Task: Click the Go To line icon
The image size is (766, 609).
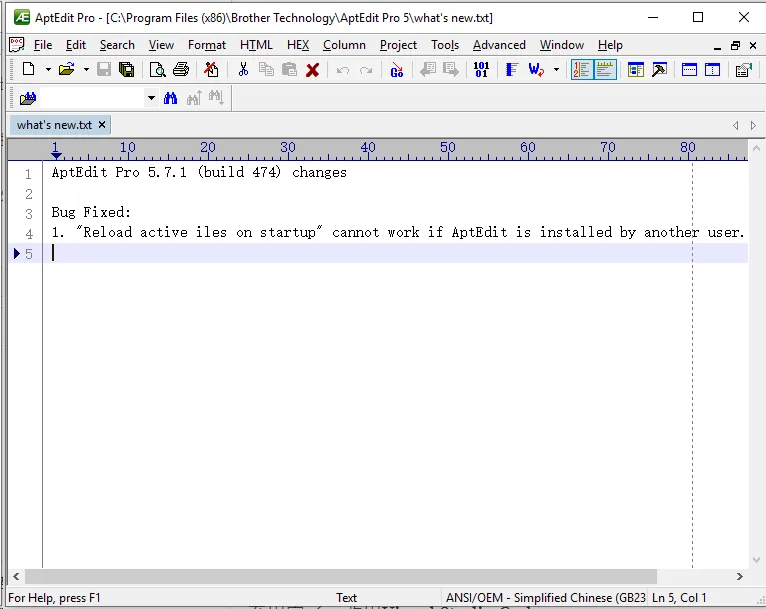Action: 397,69
